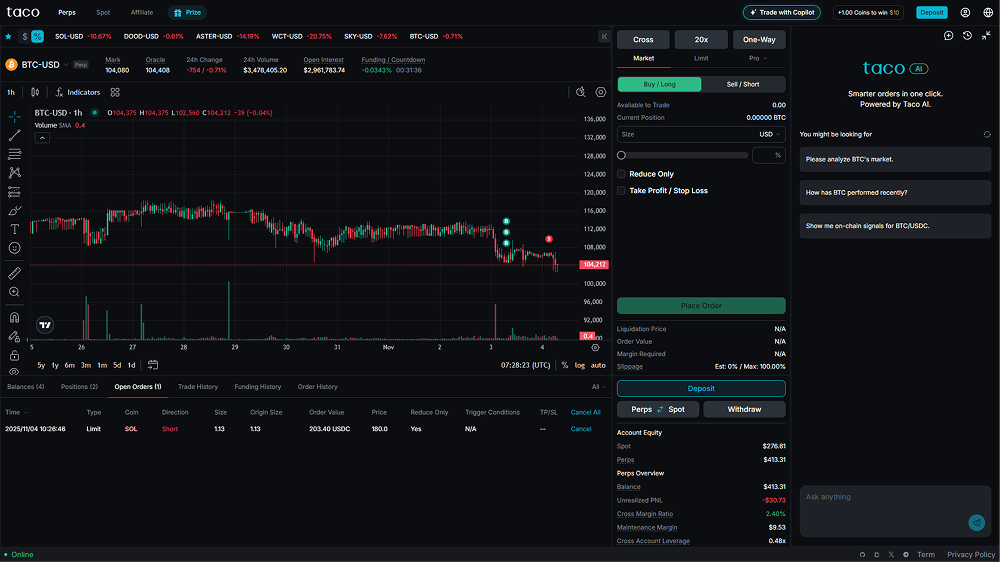Enable Take Profit / Stop Loss checkbox
The width and height of the screenshot is (1000, 562).
coord(621,190)
